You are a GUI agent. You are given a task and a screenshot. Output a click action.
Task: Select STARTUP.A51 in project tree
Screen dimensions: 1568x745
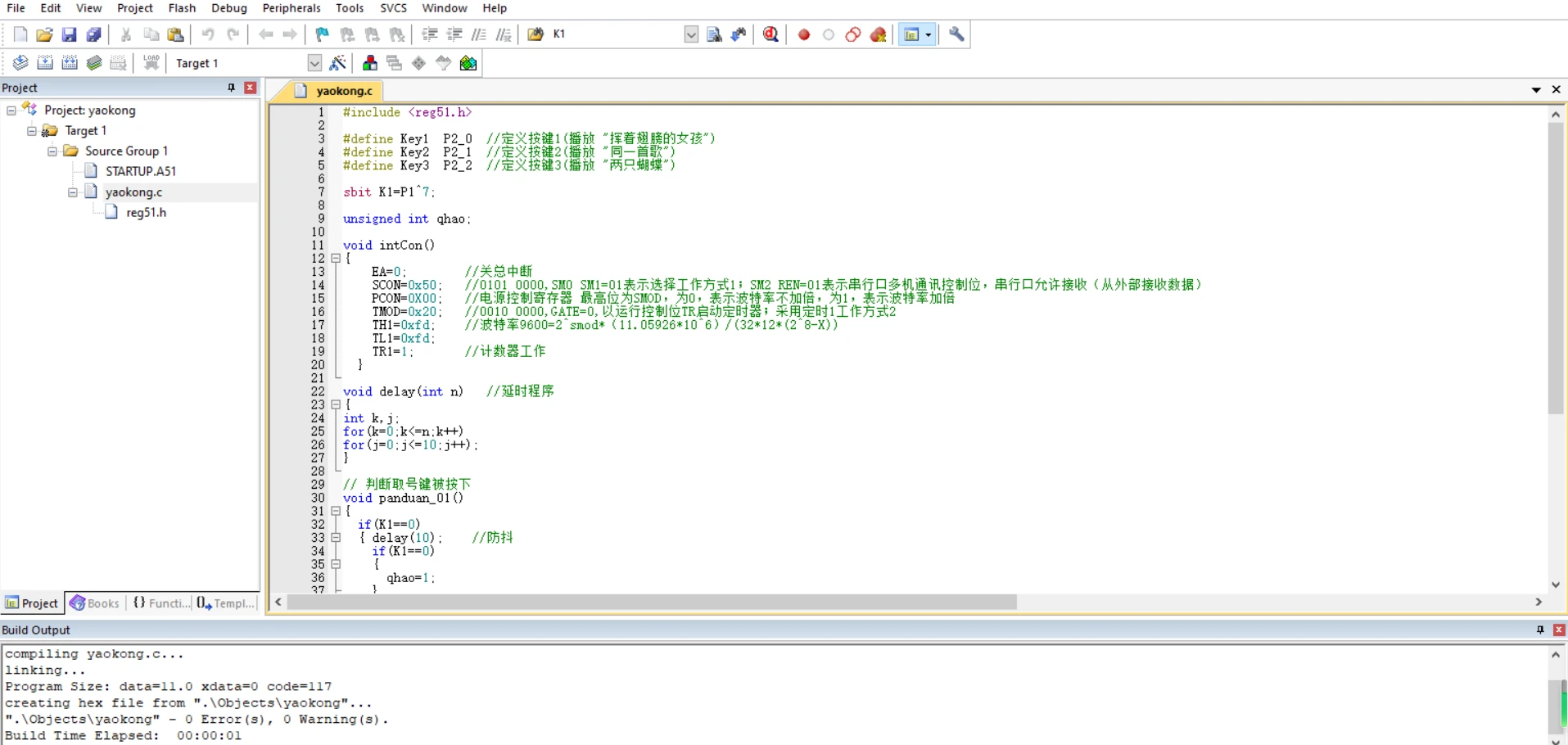140,171
